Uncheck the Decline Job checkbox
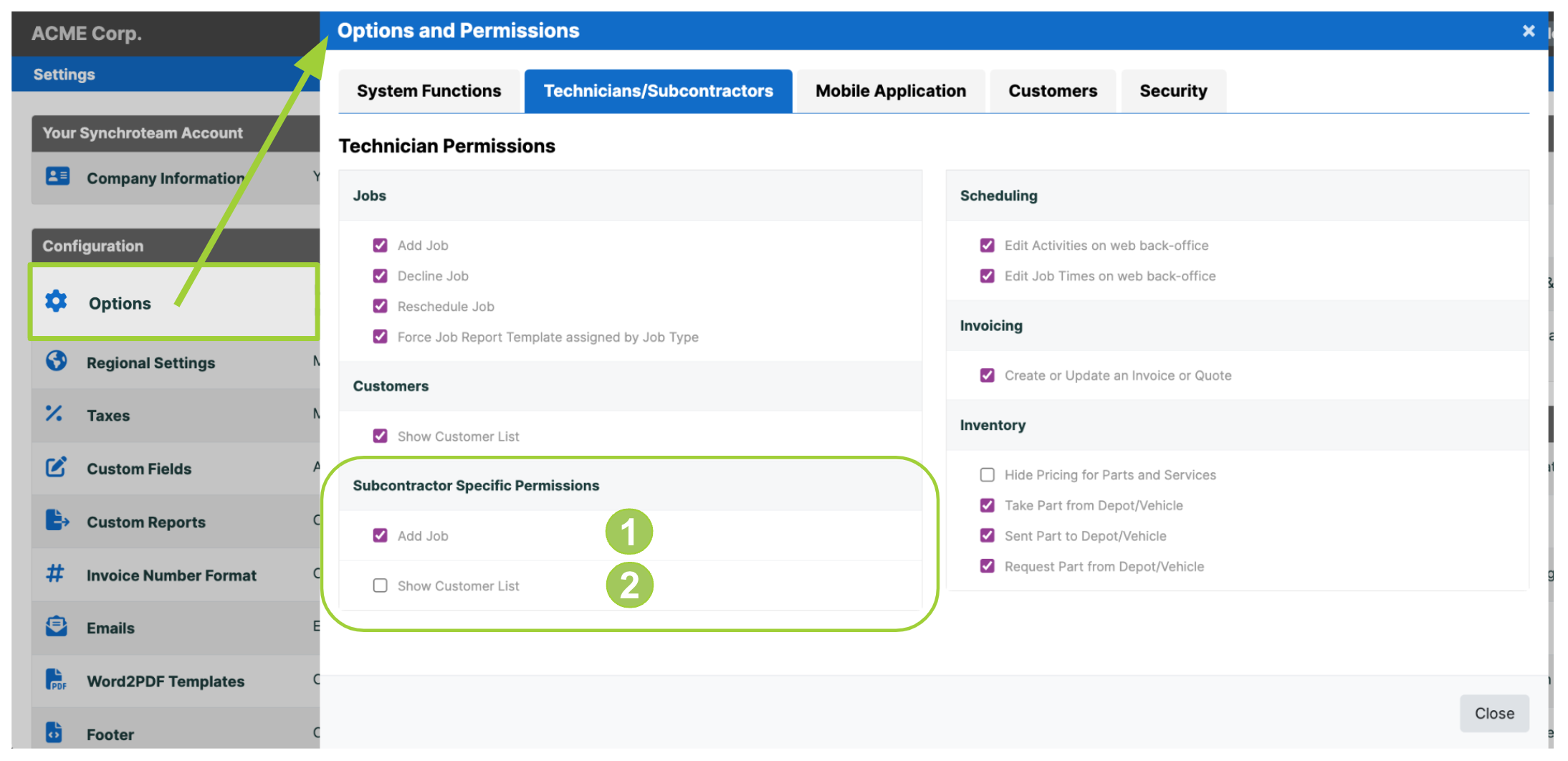Image resolution: width=1568 pixels, height=761 pixels. [x=380, y=276]
